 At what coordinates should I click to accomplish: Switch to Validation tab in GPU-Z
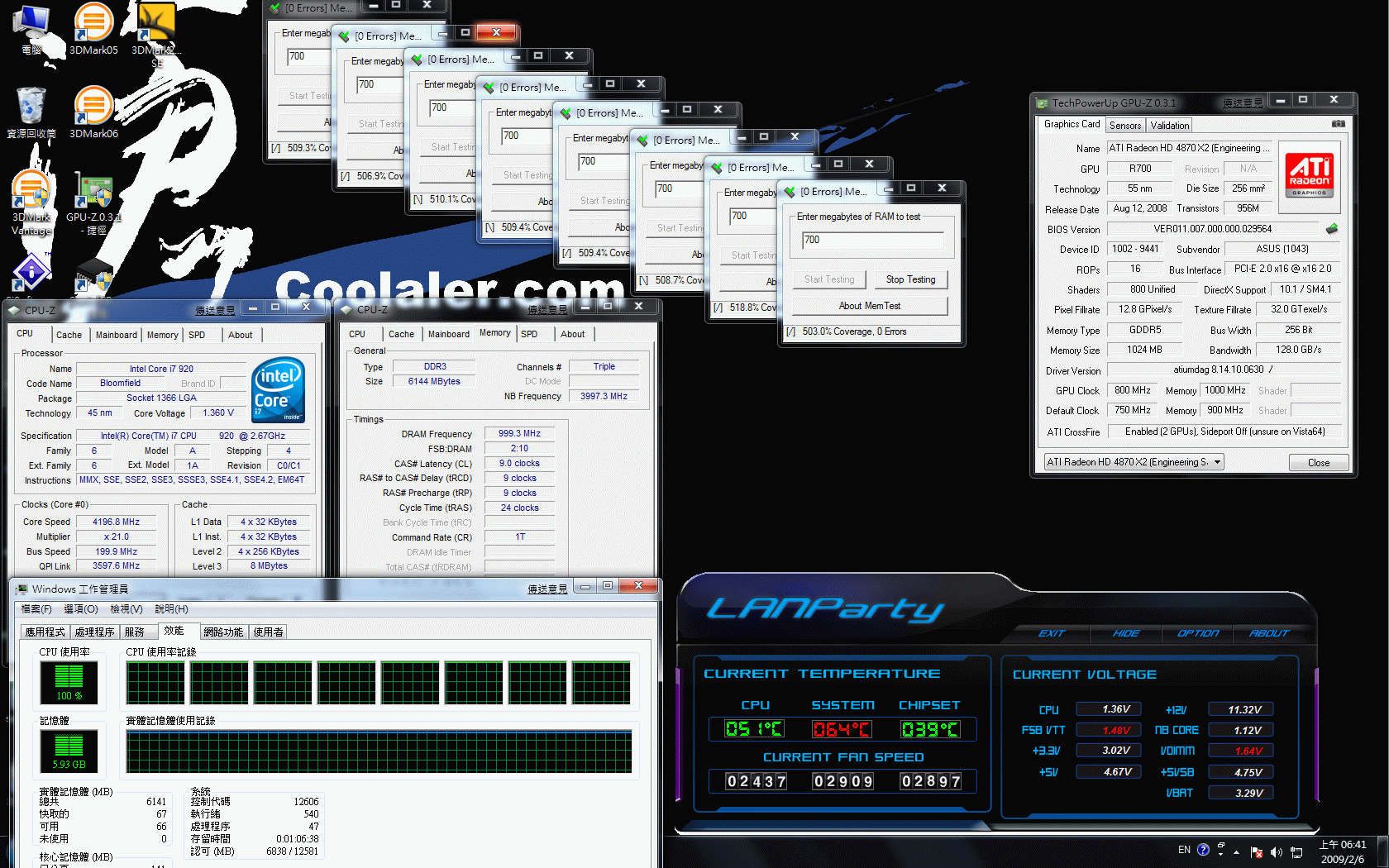(1169, 126)
